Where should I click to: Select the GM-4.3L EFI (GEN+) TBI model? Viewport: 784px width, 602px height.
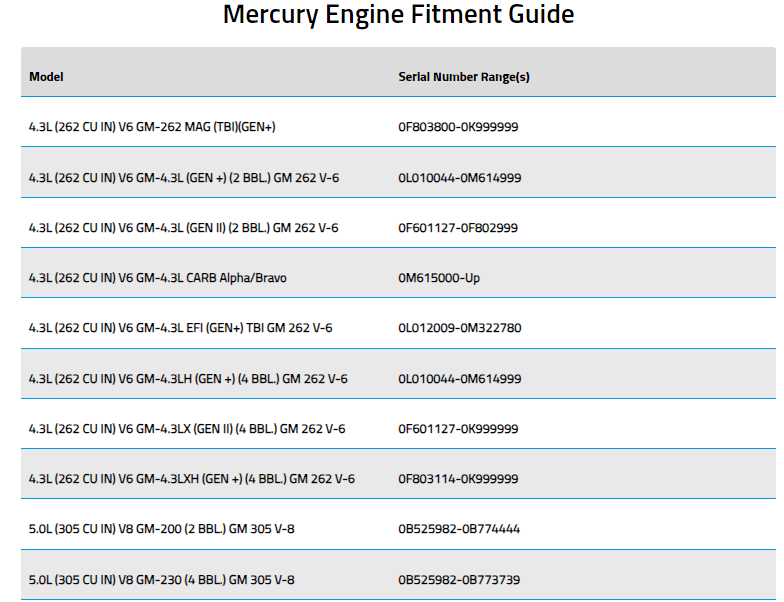tap(180, 328)
